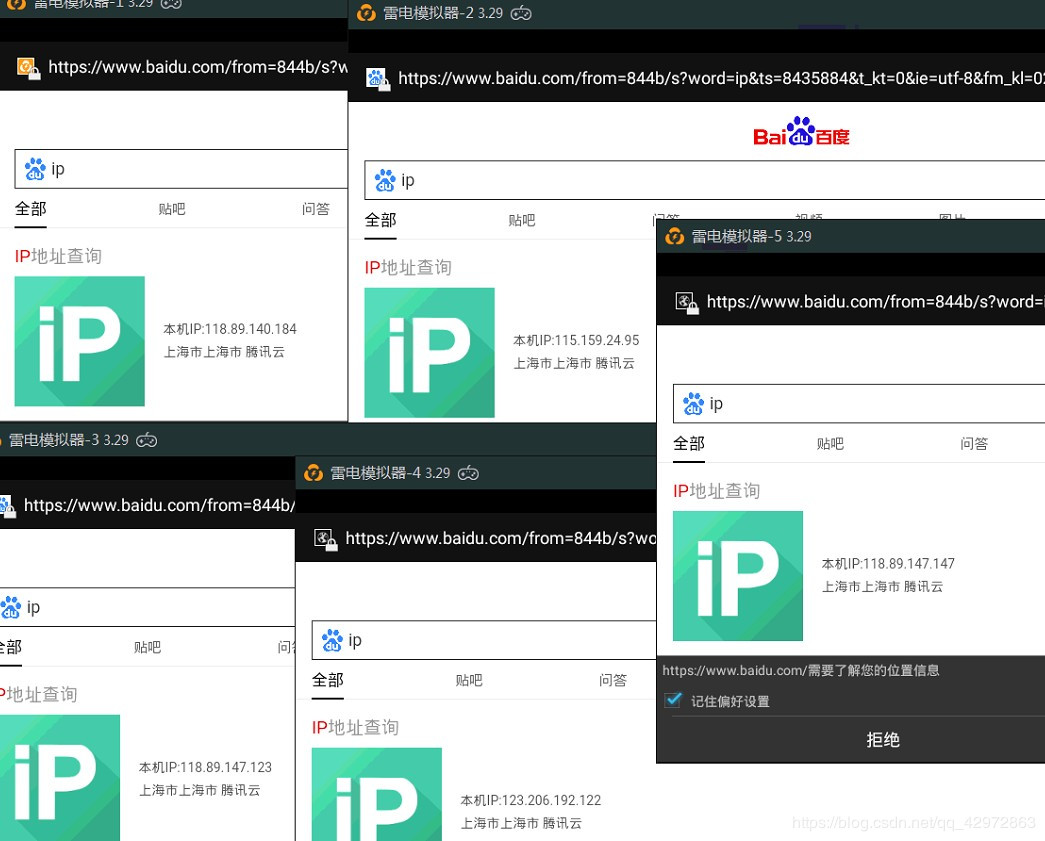Focus the URL address text in 雷电模拟器-4

click(501, 538)
